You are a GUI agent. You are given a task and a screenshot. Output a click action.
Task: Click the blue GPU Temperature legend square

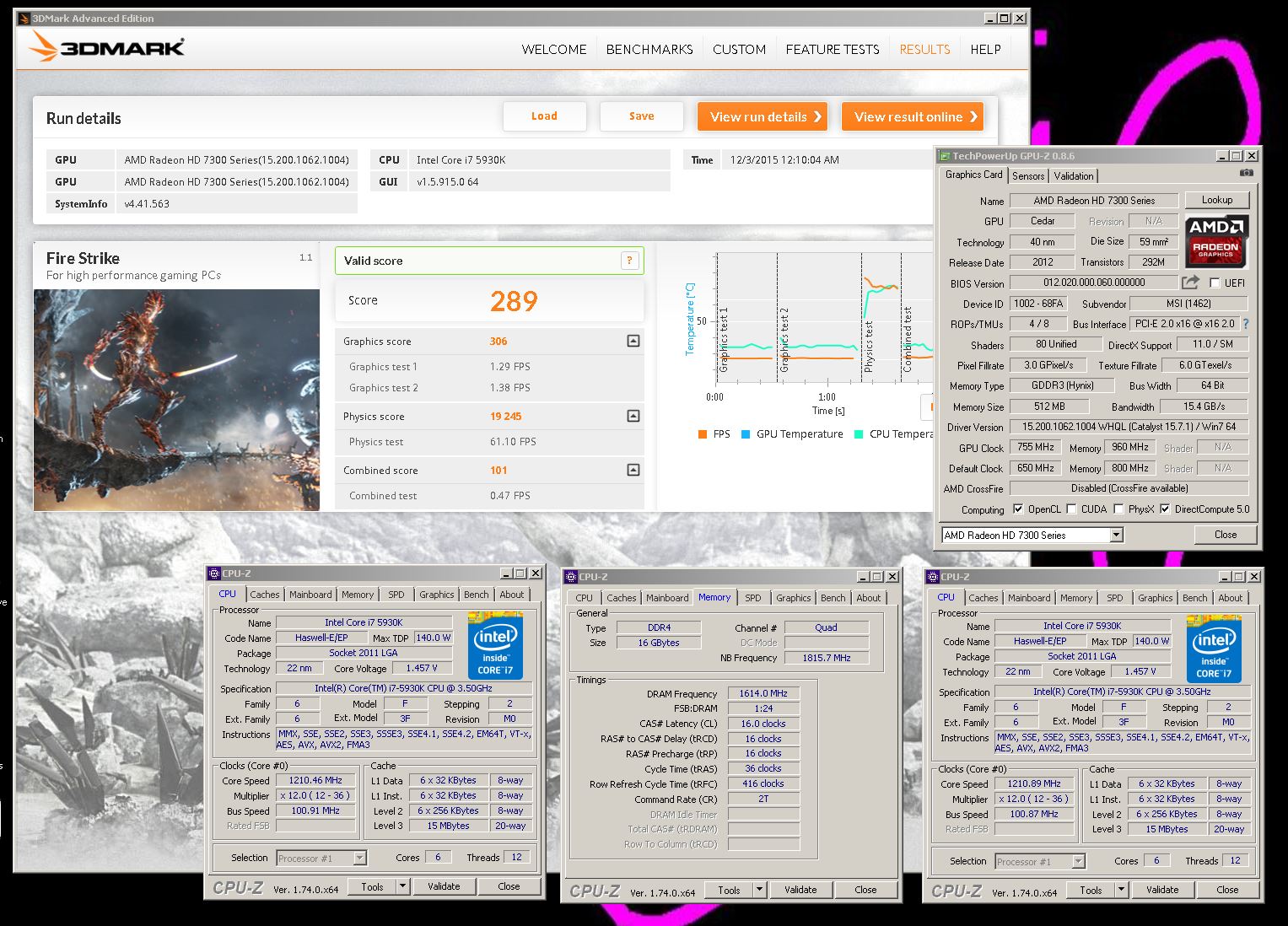pyautogui.click(x=746, y=434)
